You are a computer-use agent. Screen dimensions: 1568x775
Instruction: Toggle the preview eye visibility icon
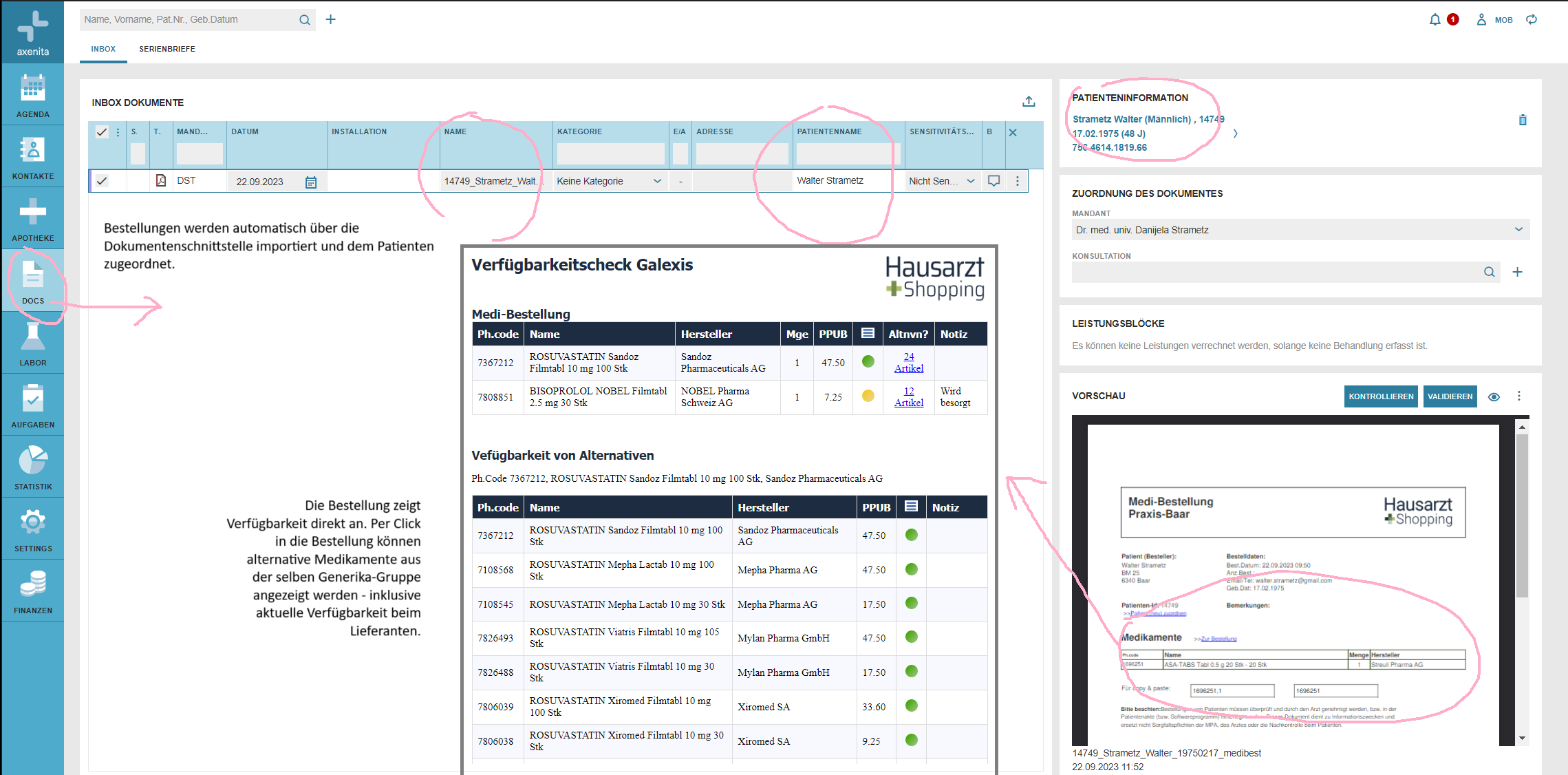tap(1494, 396)
